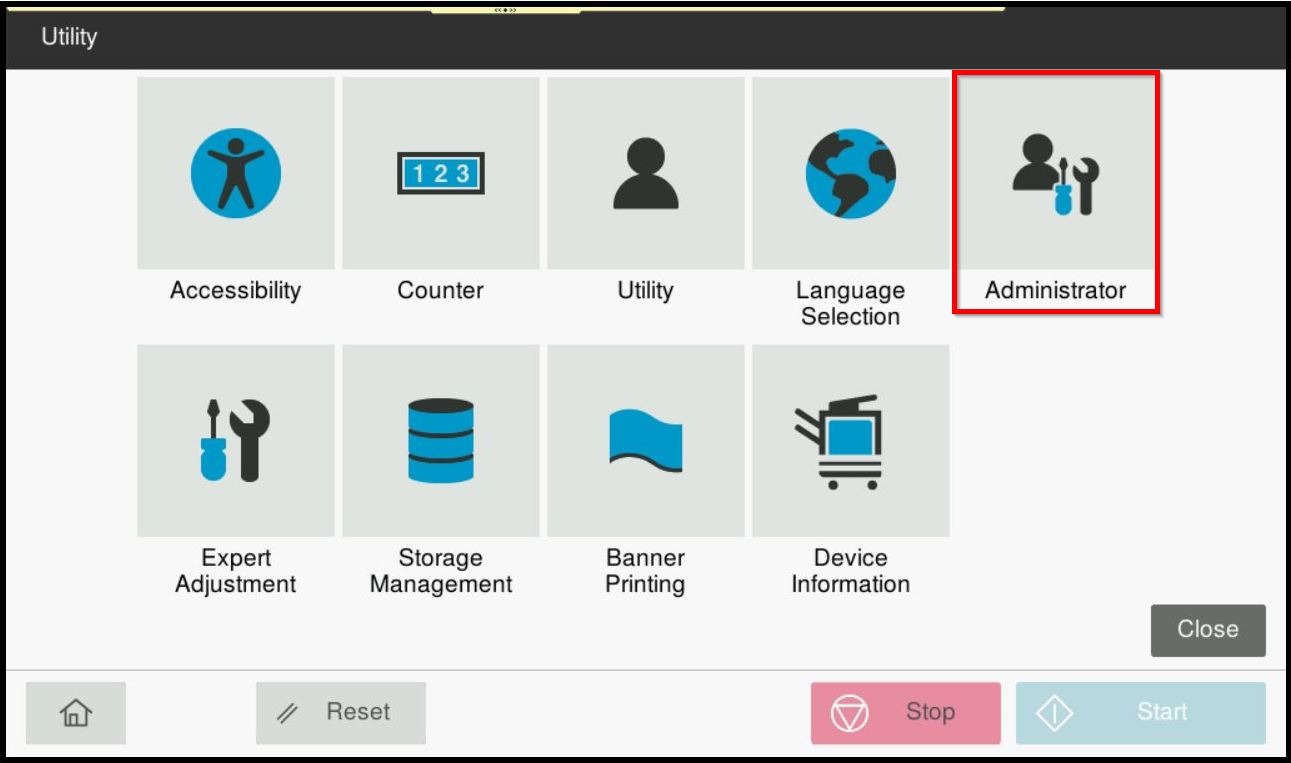Open Expert Adjustment tools icon

(236, 440)
